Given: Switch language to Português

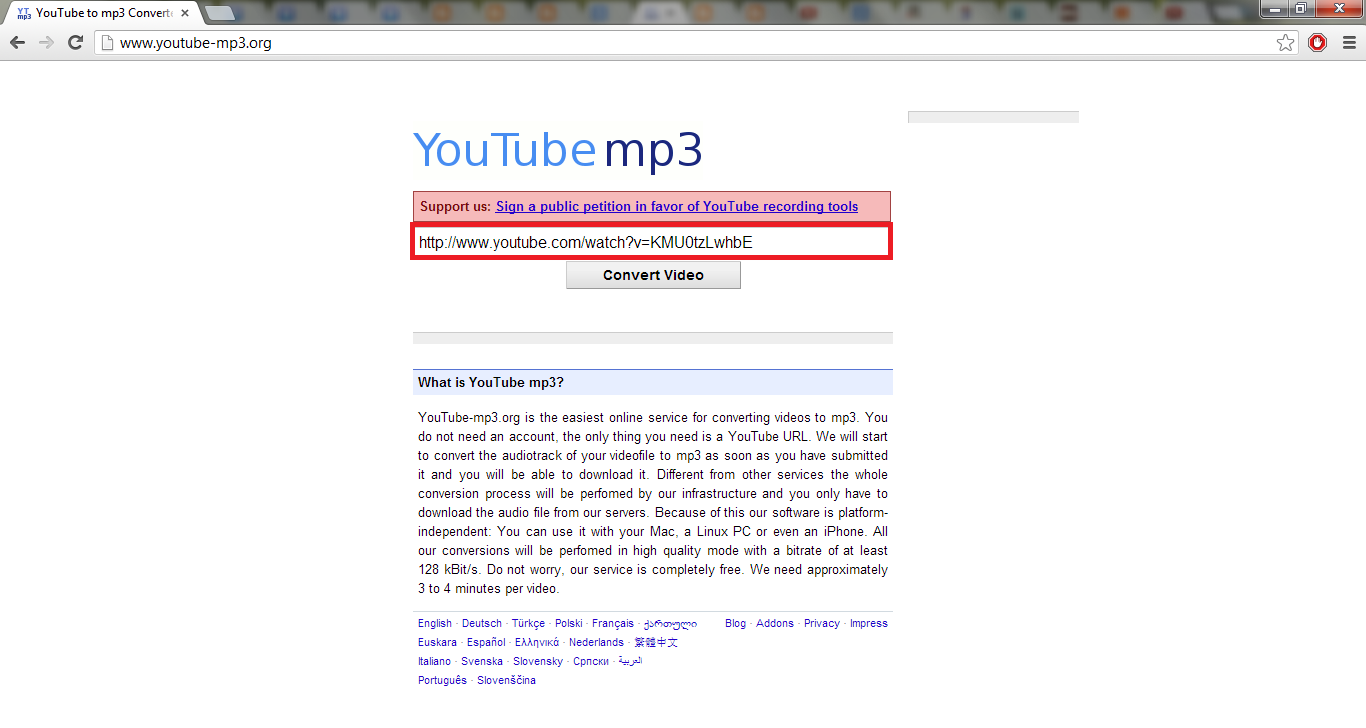Looking at the screenshot, I should pos(442,681).
